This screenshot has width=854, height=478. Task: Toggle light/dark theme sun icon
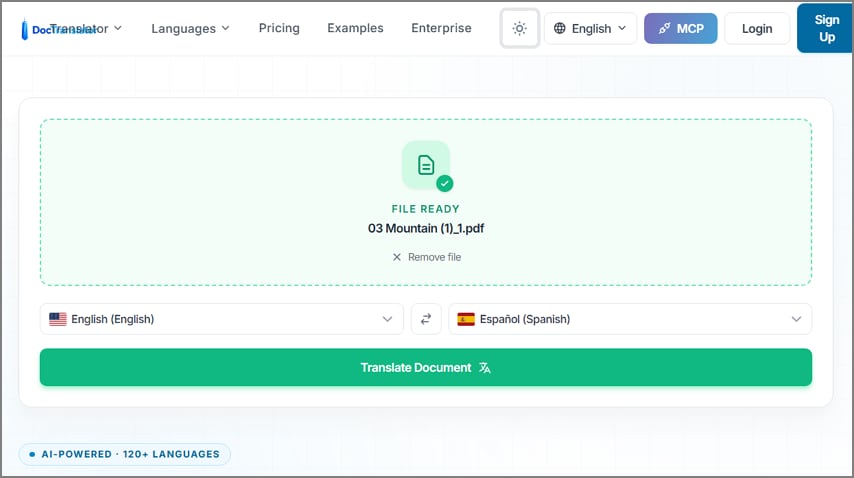[520, 28]
